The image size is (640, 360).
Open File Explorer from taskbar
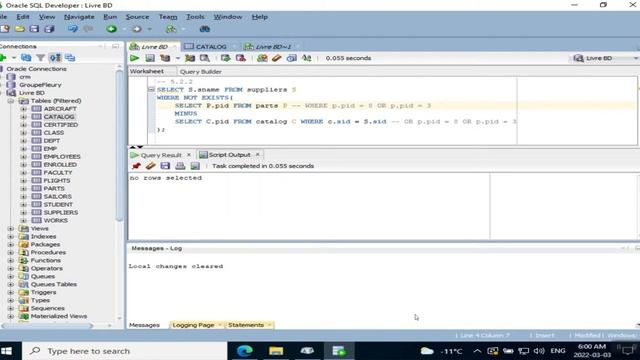pos(276,351)
